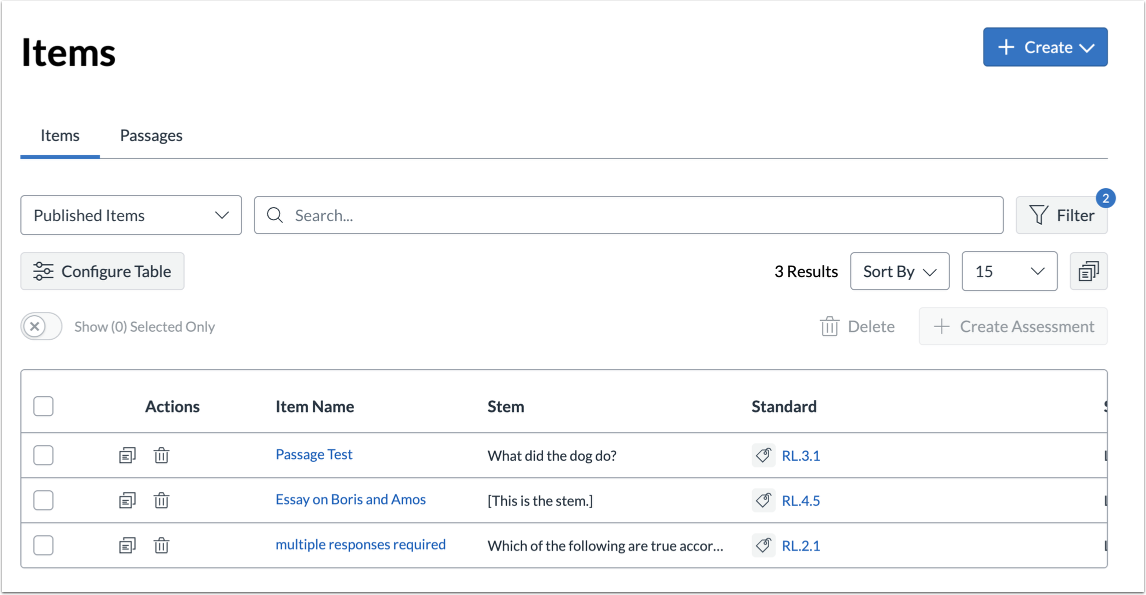Screen dimensions: 1146x595
Task: Click the Search input field
Action: (x=640, y=215)
